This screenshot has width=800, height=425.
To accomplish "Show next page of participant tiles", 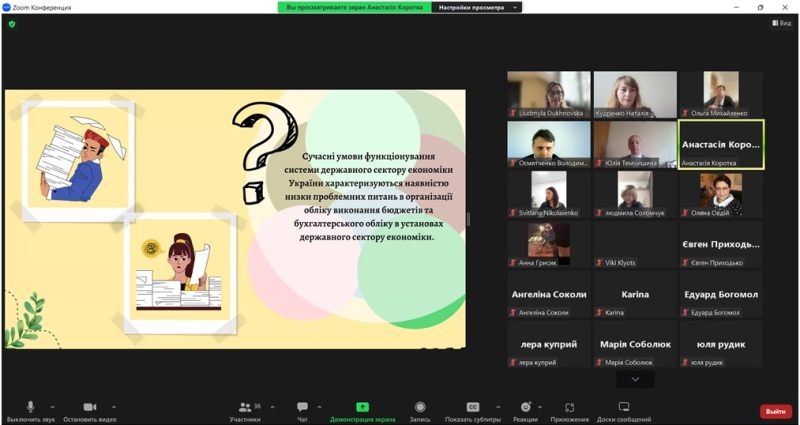I will click(635, 379).
